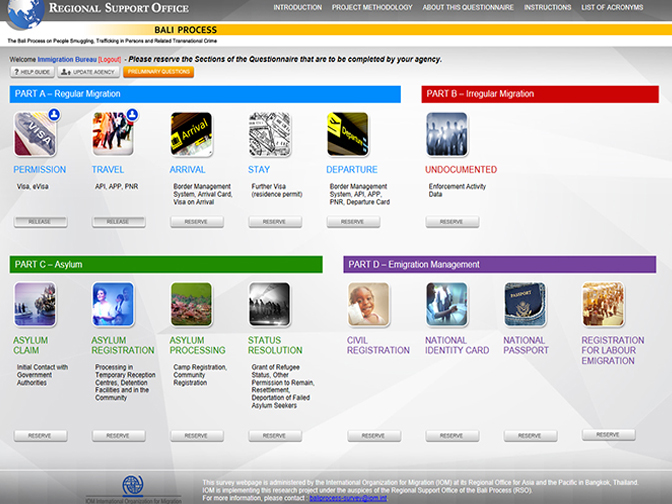Click the PERMISSION heading text
The image size is (672, 504).
[39, 170]
